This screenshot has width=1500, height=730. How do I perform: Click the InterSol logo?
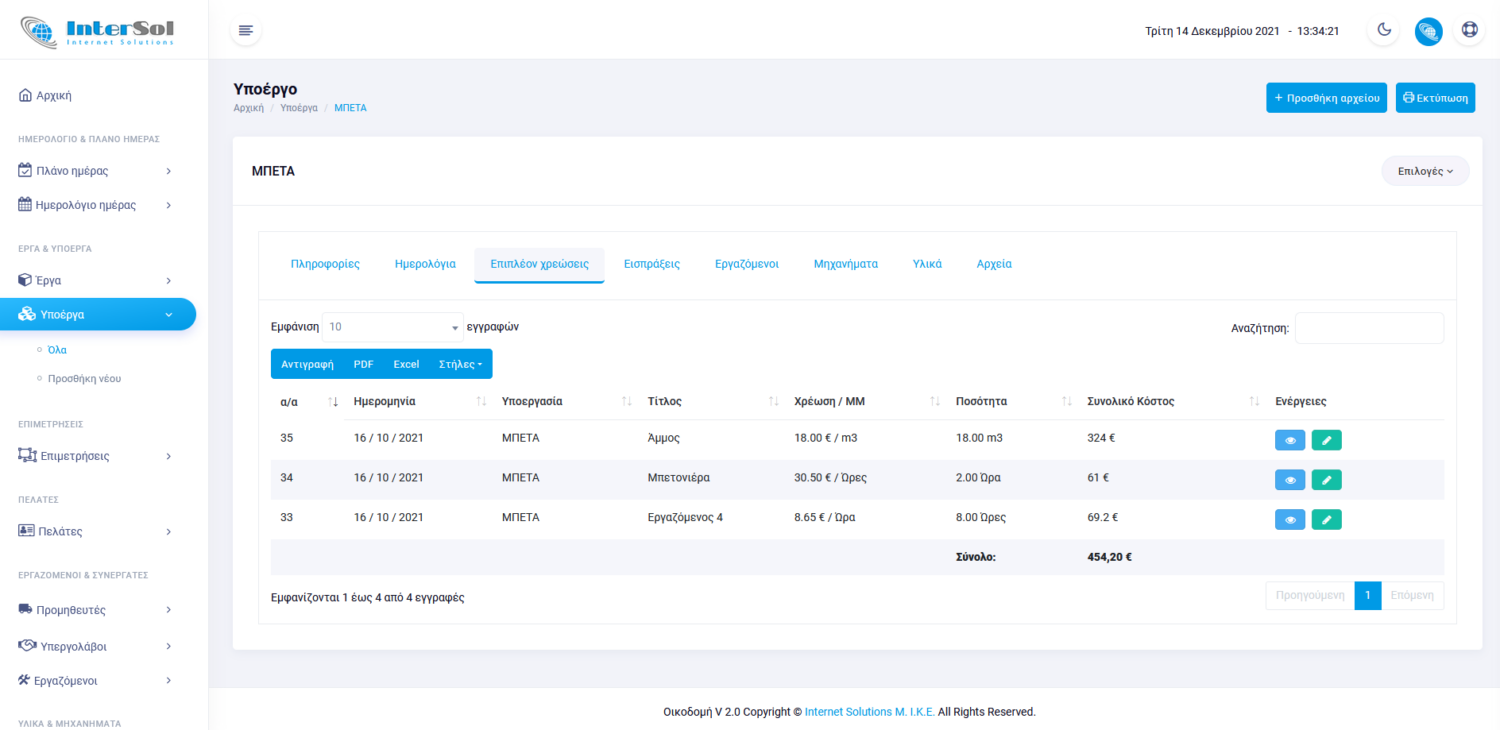(98, 30)
